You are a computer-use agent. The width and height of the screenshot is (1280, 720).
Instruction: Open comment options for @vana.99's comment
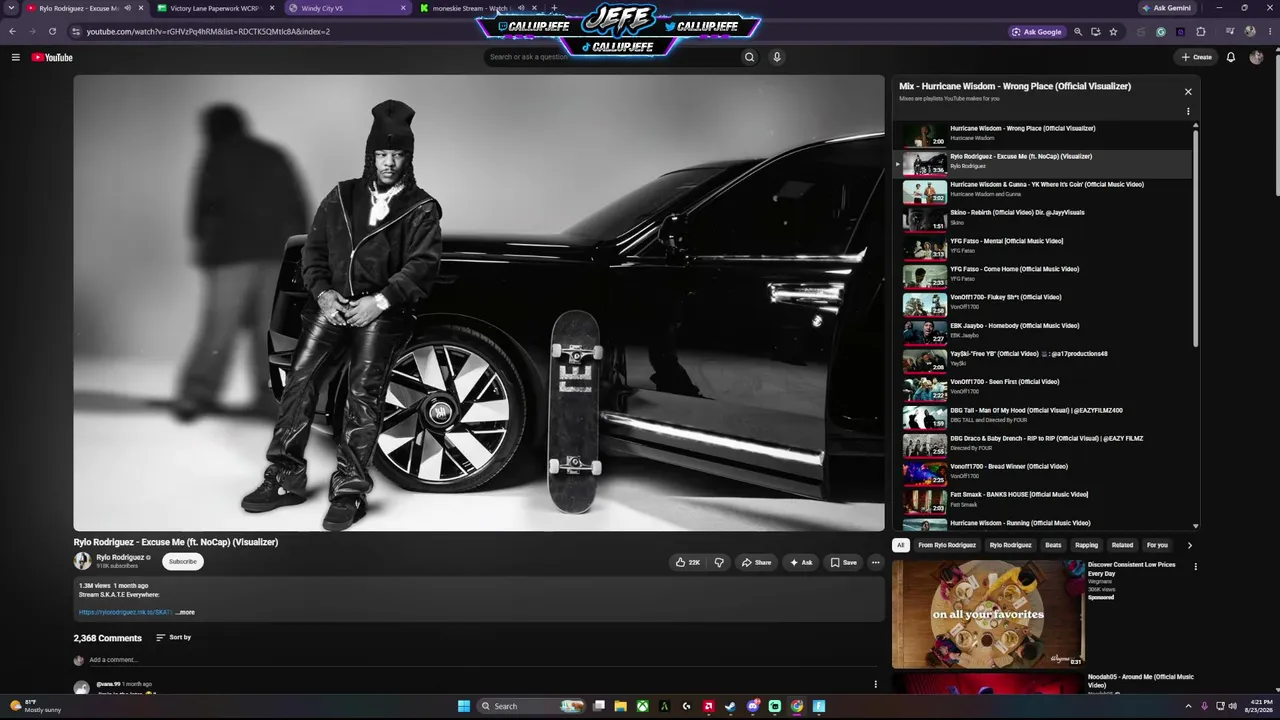click(x=875, y=685)
